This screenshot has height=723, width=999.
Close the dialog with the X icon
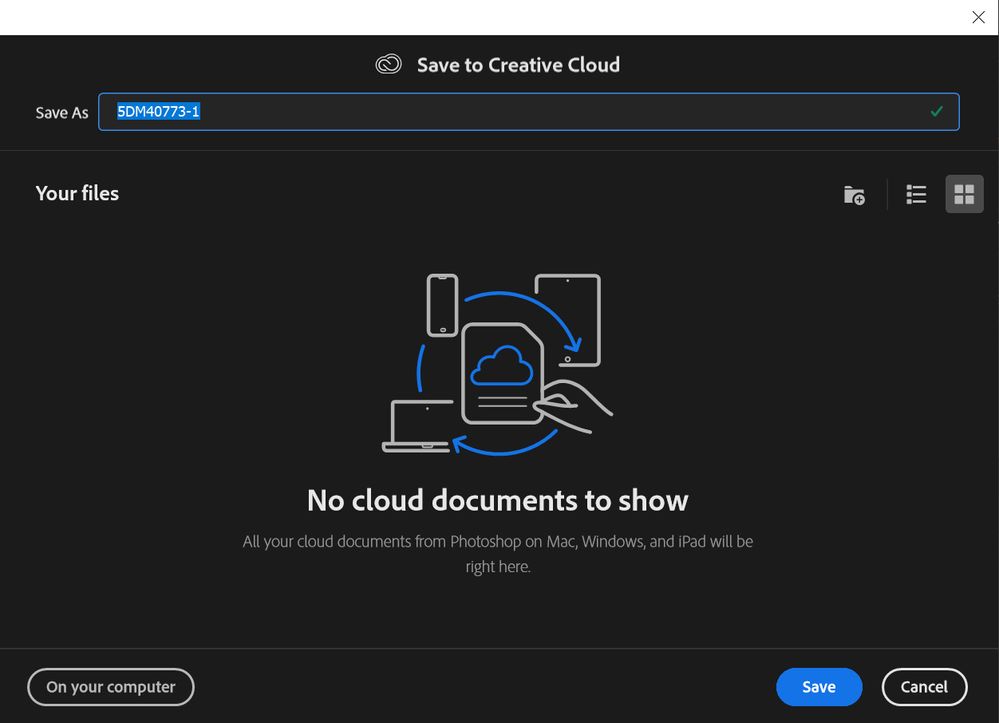979,17
